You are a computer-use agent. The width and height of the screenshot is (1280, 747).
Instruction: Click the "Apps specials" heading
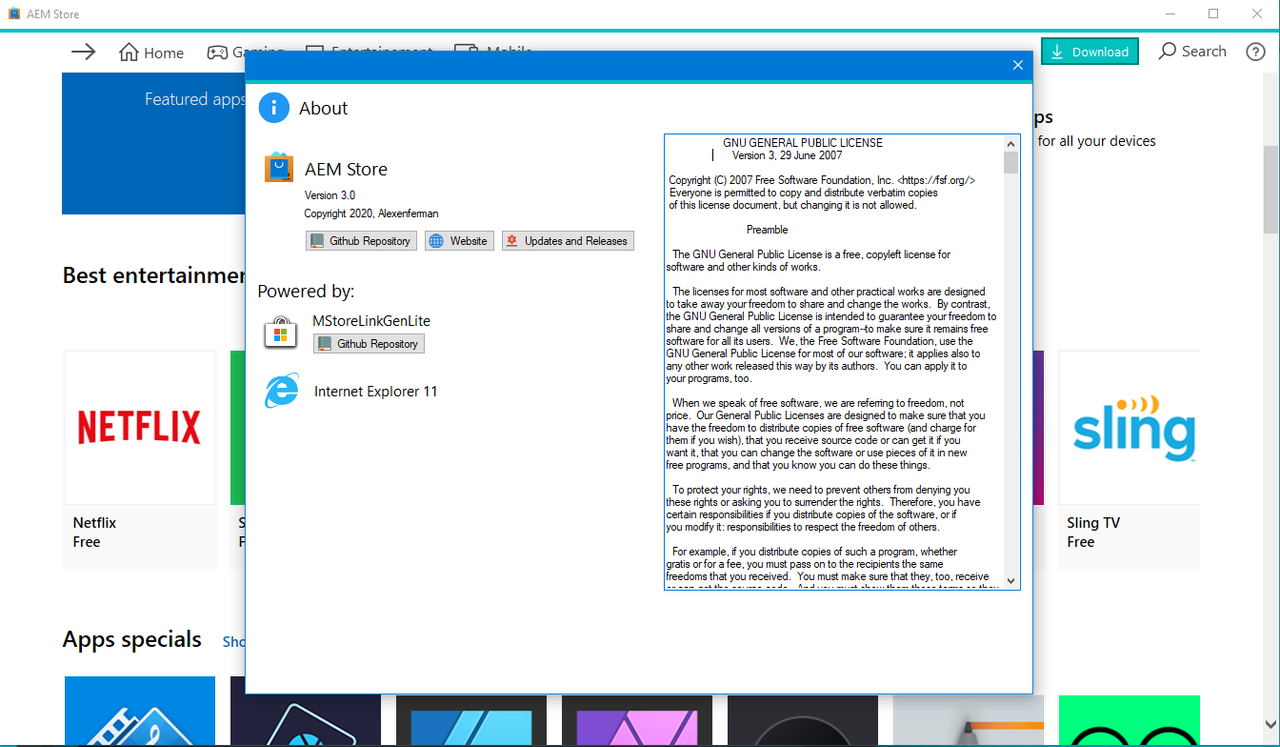click(x=132, y=640)
